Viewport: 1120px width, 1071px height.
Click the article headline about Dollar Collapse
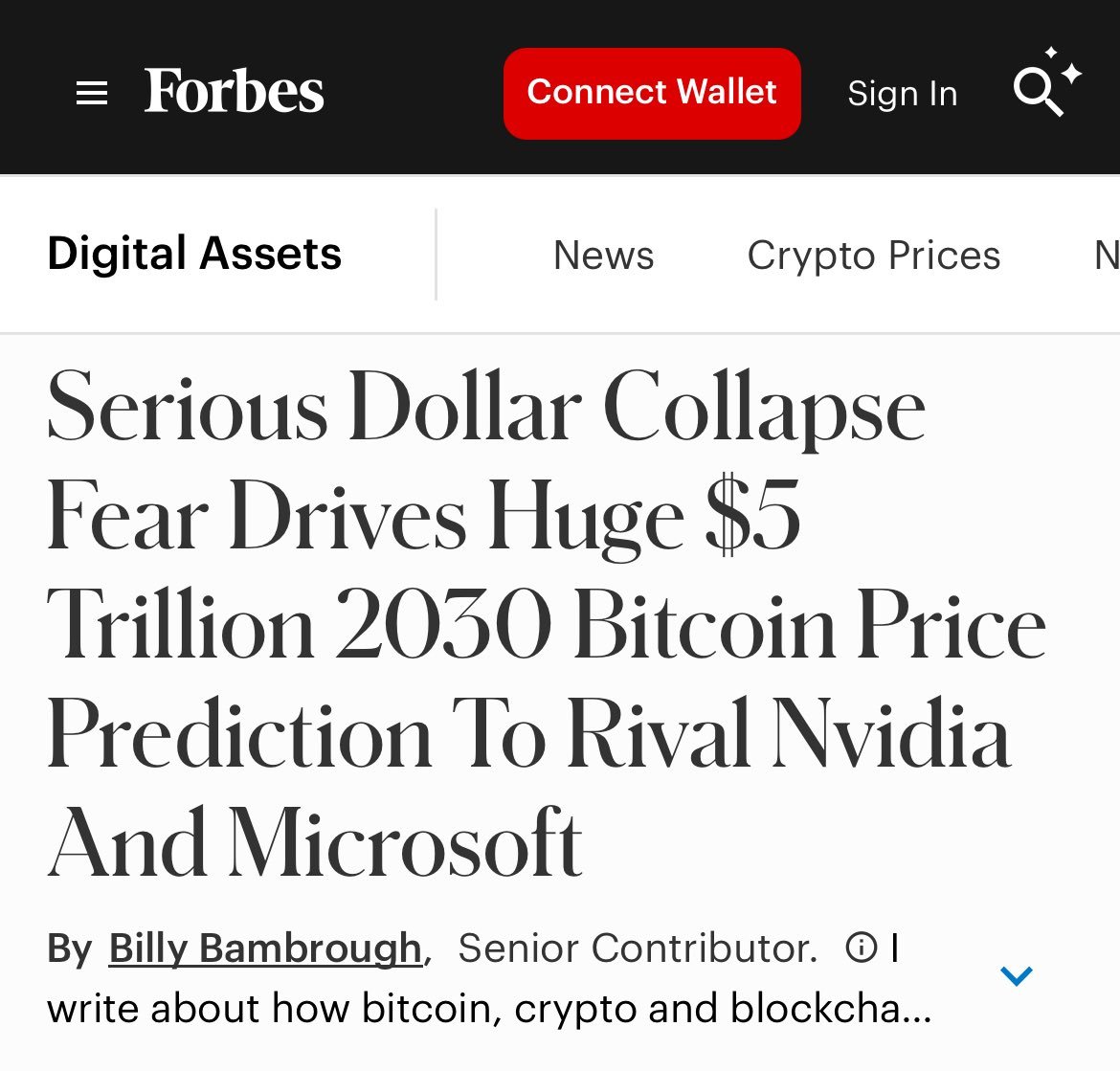tap(484, 409)
